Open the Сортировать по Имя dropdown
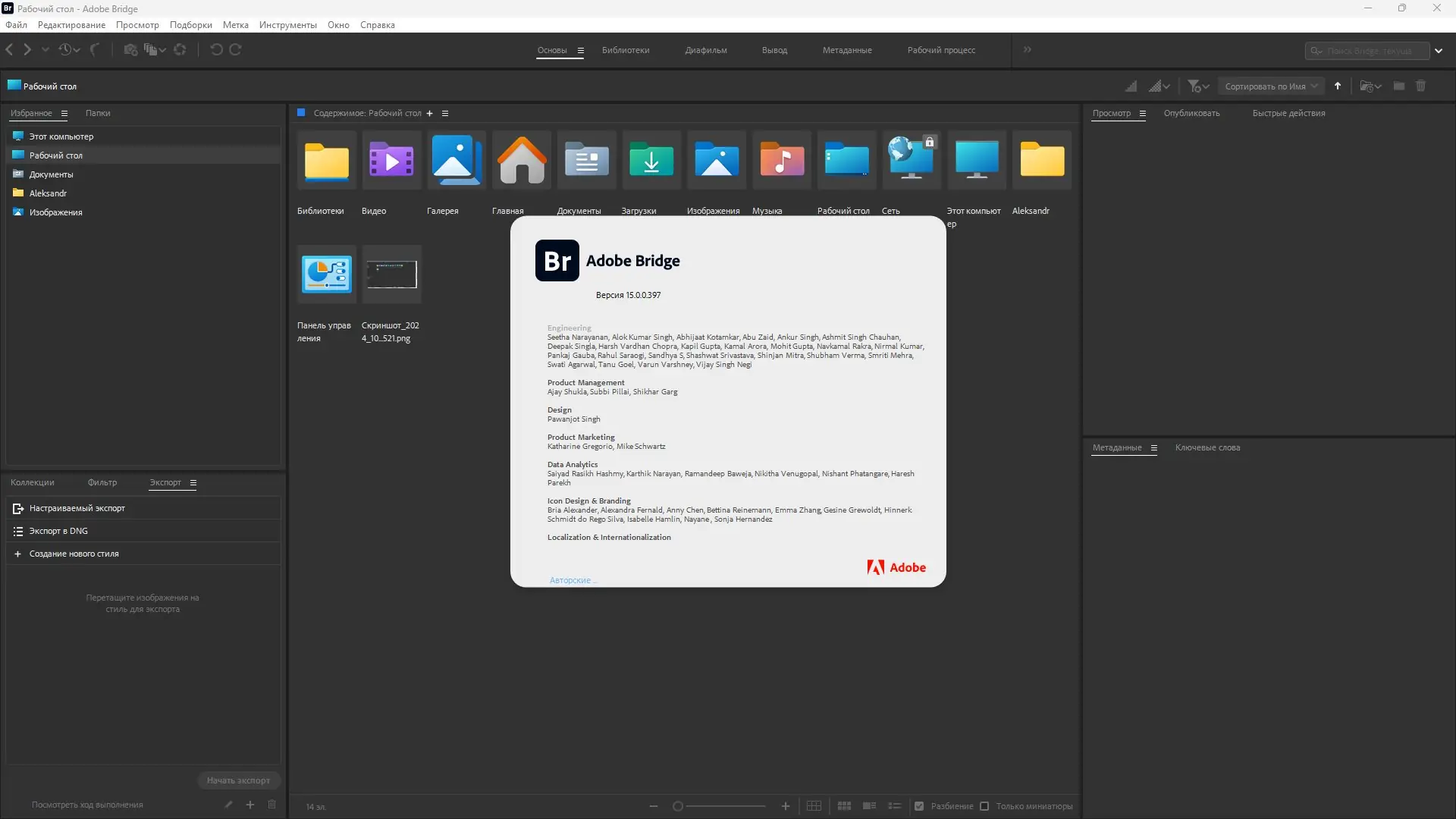1456x819 pixels. (1271, 86)
